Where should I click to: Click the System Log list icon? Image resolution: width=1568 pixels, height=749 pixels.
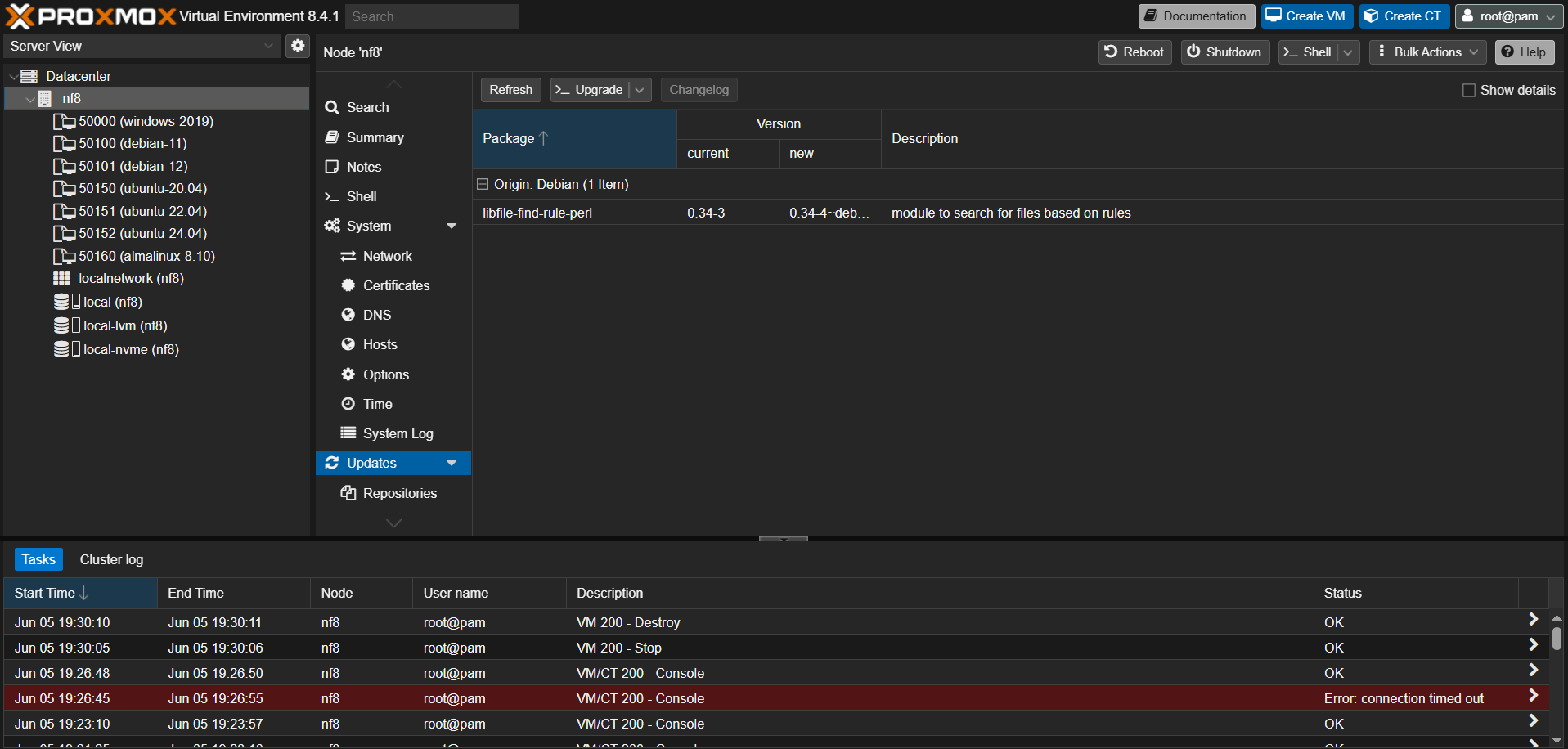[348, 433]
